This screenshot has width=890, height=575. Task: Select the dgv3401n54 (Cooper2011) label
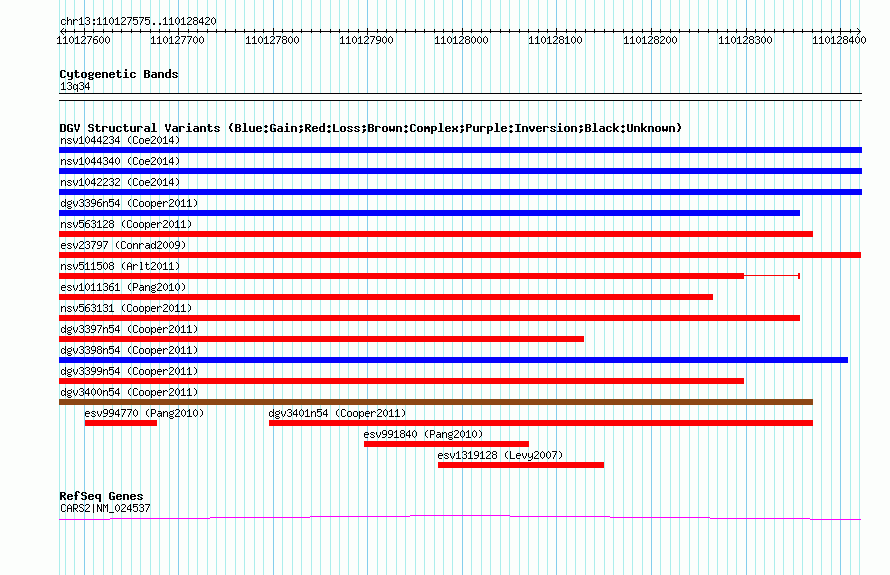coord(337,413)
